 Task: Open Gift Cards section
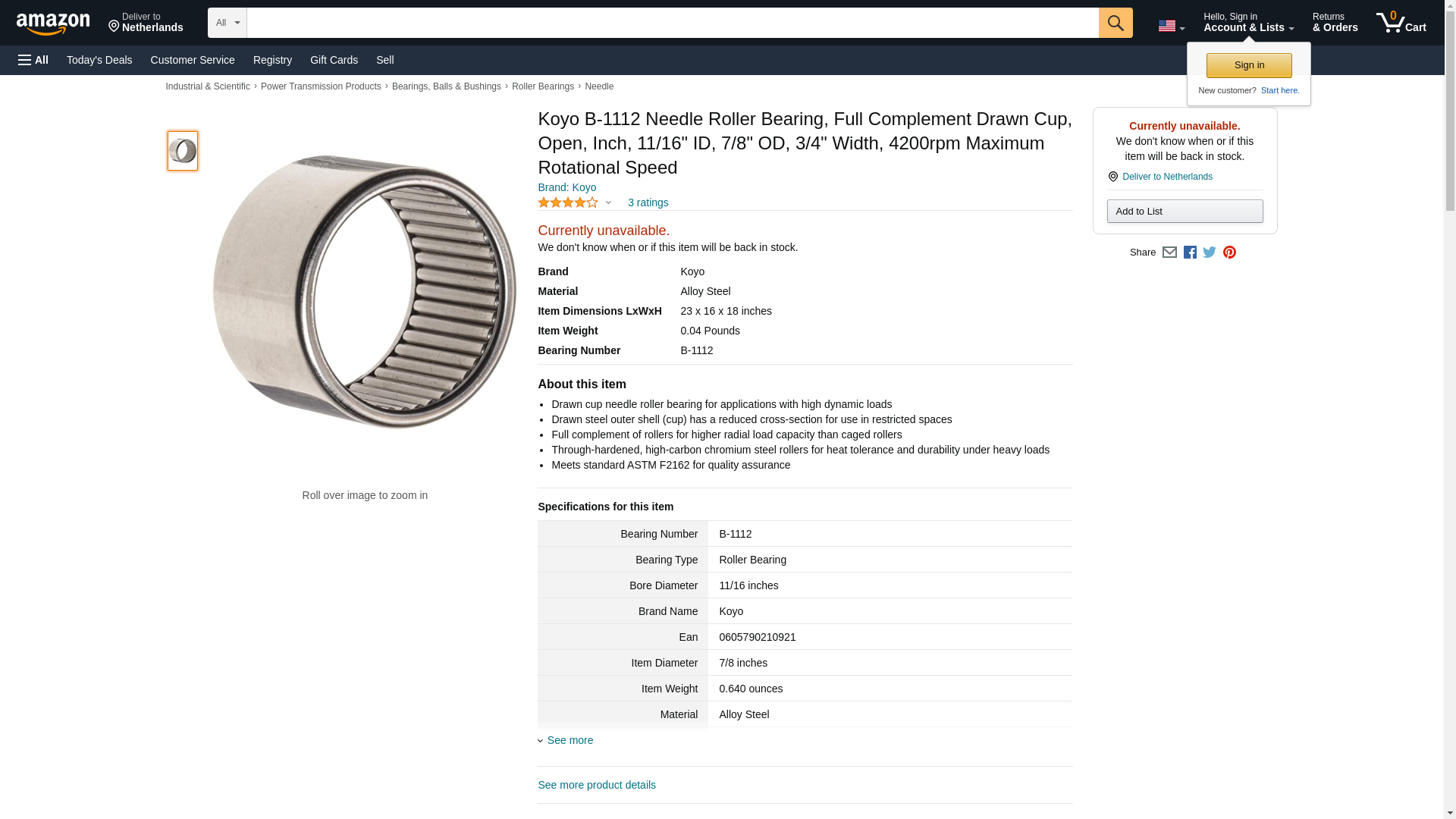[x=334, y=60]
